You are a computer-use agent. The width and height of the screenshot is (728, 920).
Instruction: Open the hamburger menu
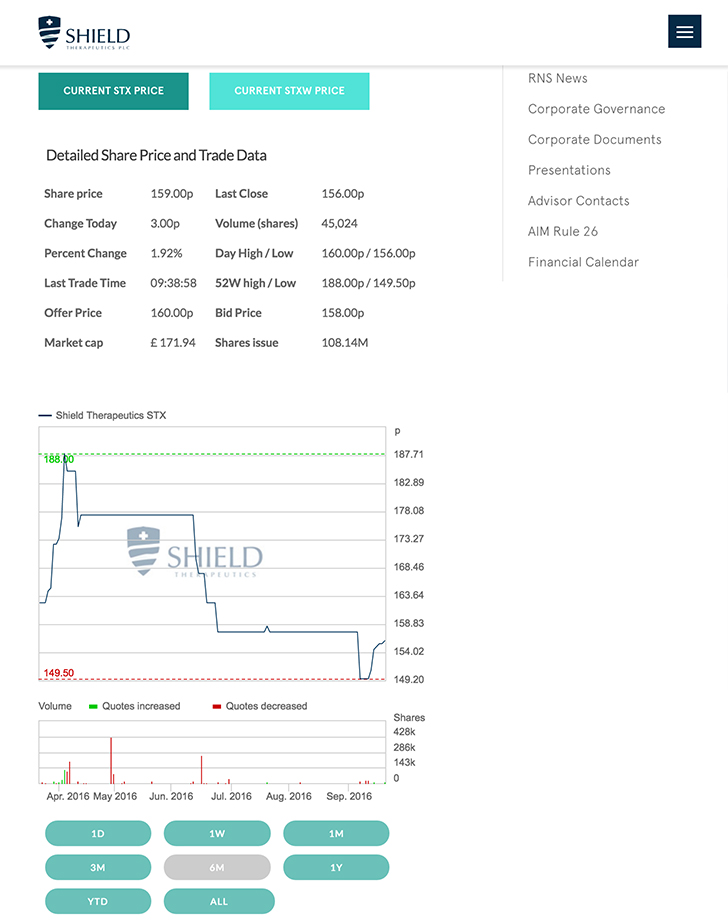pyautogui.click(x=684, y=31)
